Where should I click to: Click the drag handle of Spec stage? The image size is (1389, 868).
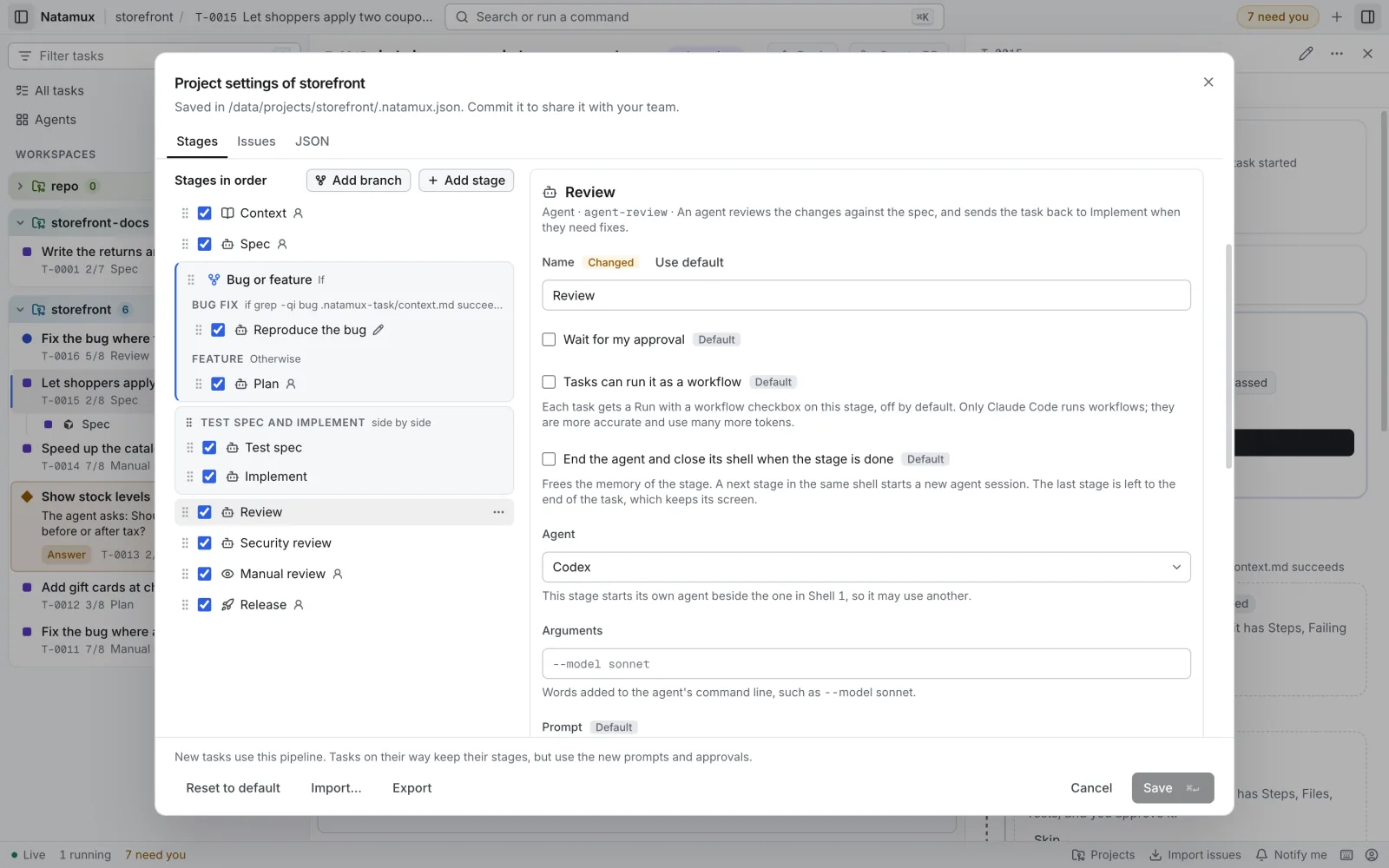coord(185,245)
